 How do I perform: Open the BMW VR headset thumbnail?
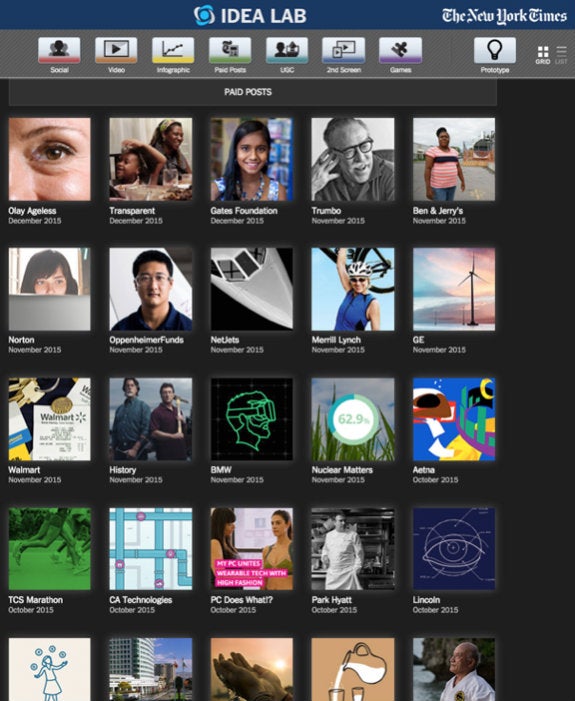[x=252, y=419]
